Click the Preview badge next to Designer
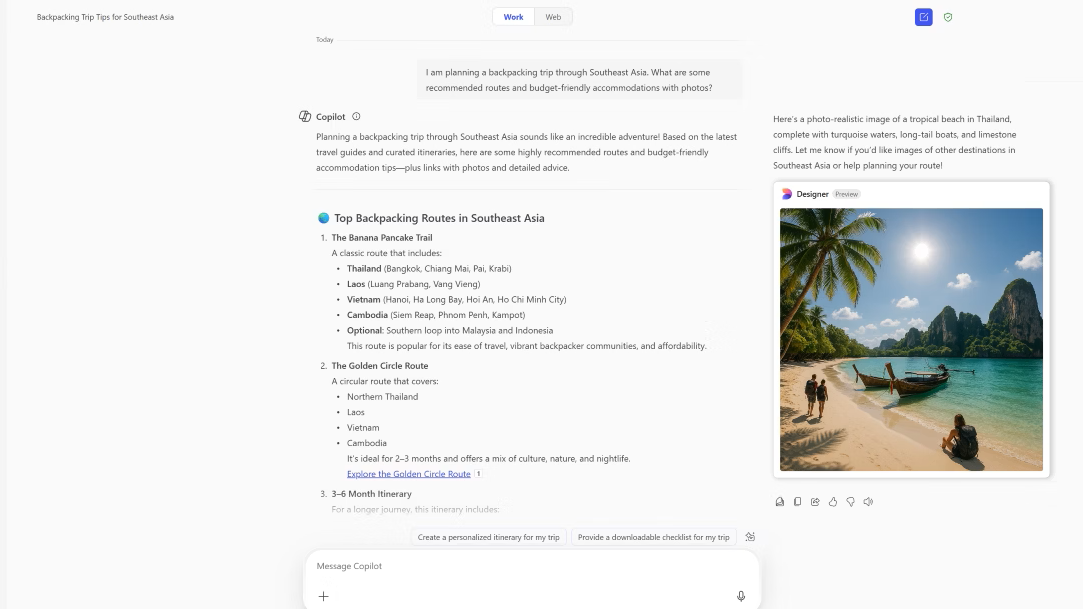Screen dimensions: 1083x609 846,194
